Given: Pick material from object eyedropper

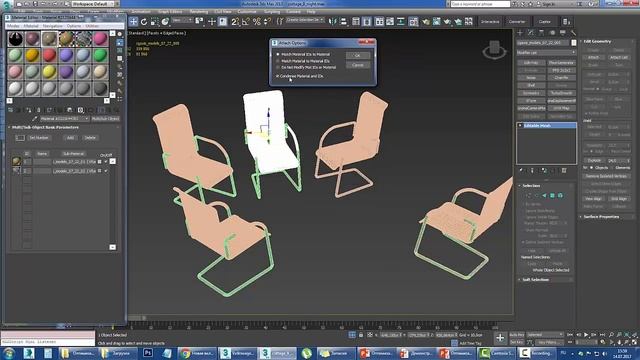Looking at the screenshot, I should pos(35,119).
